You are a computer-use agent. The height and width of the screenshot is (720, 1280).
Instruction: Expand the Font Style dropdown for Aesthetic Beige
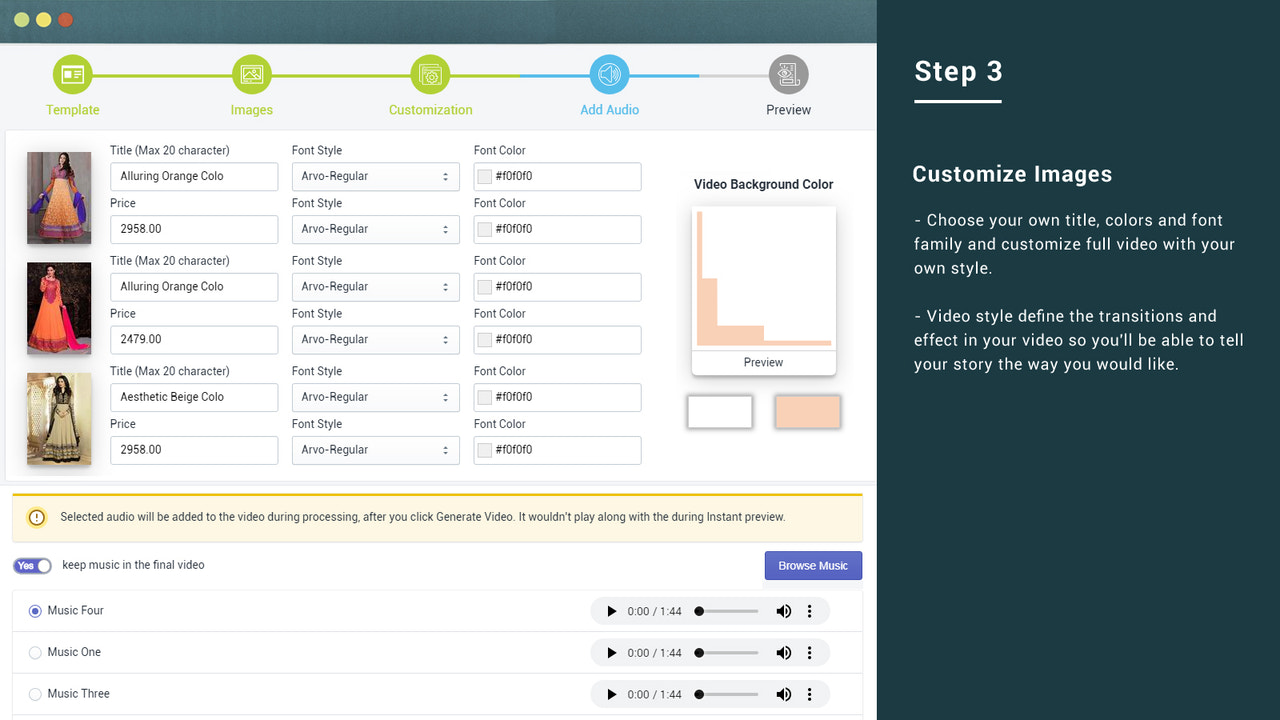tap(375, 397)
